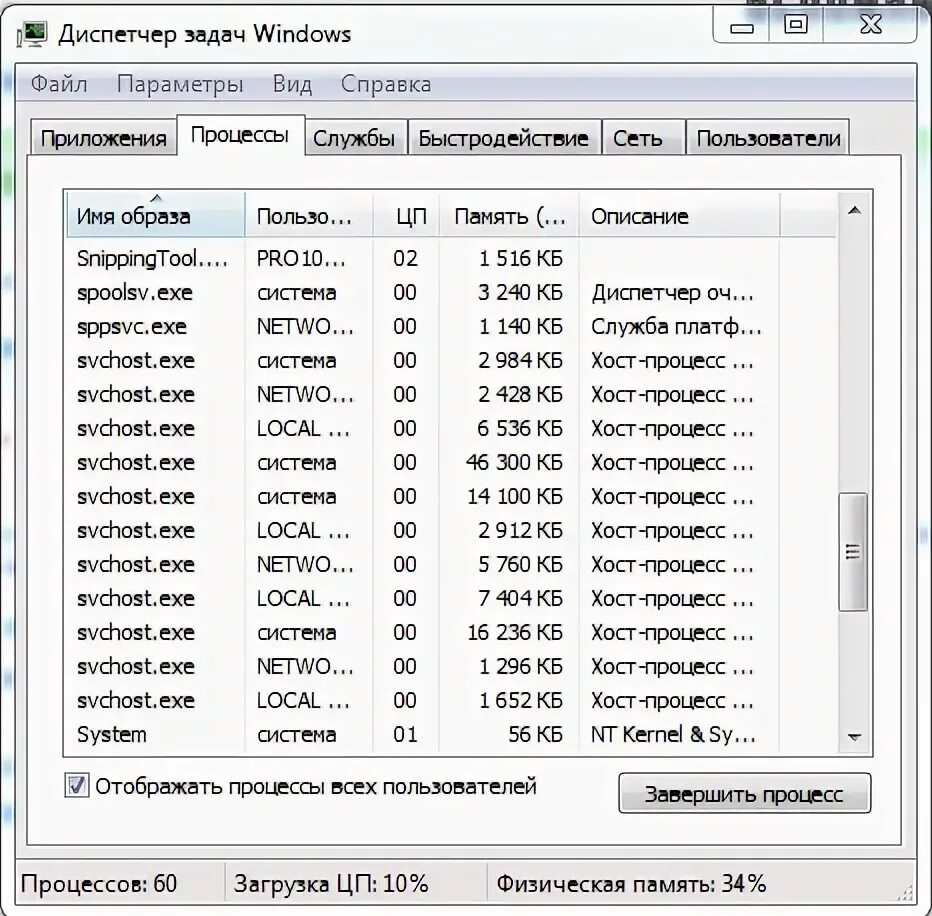Click the scrollbar up arrow
Viewport: 932px width, 916px height.
click(x=854, y=210)
